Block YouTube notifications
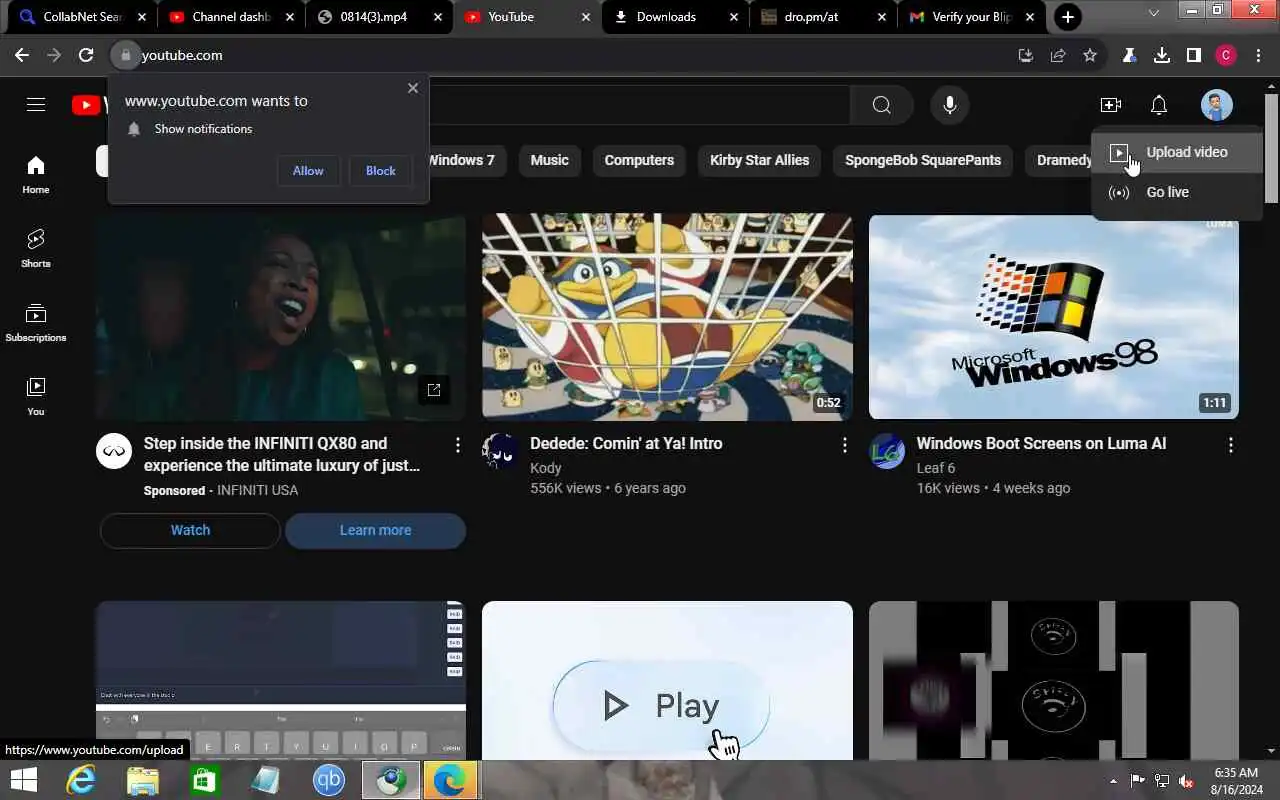 point(381,171)
